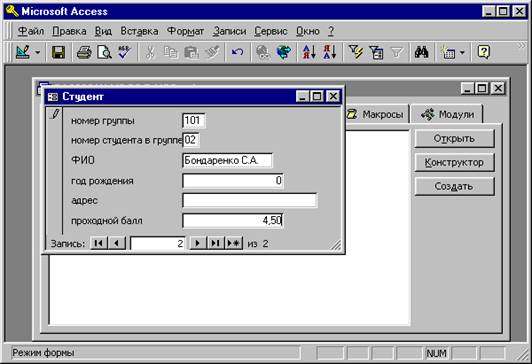Open Print Preview from the toolbar
The image size is (532, 364).
[x=104, y=53]
